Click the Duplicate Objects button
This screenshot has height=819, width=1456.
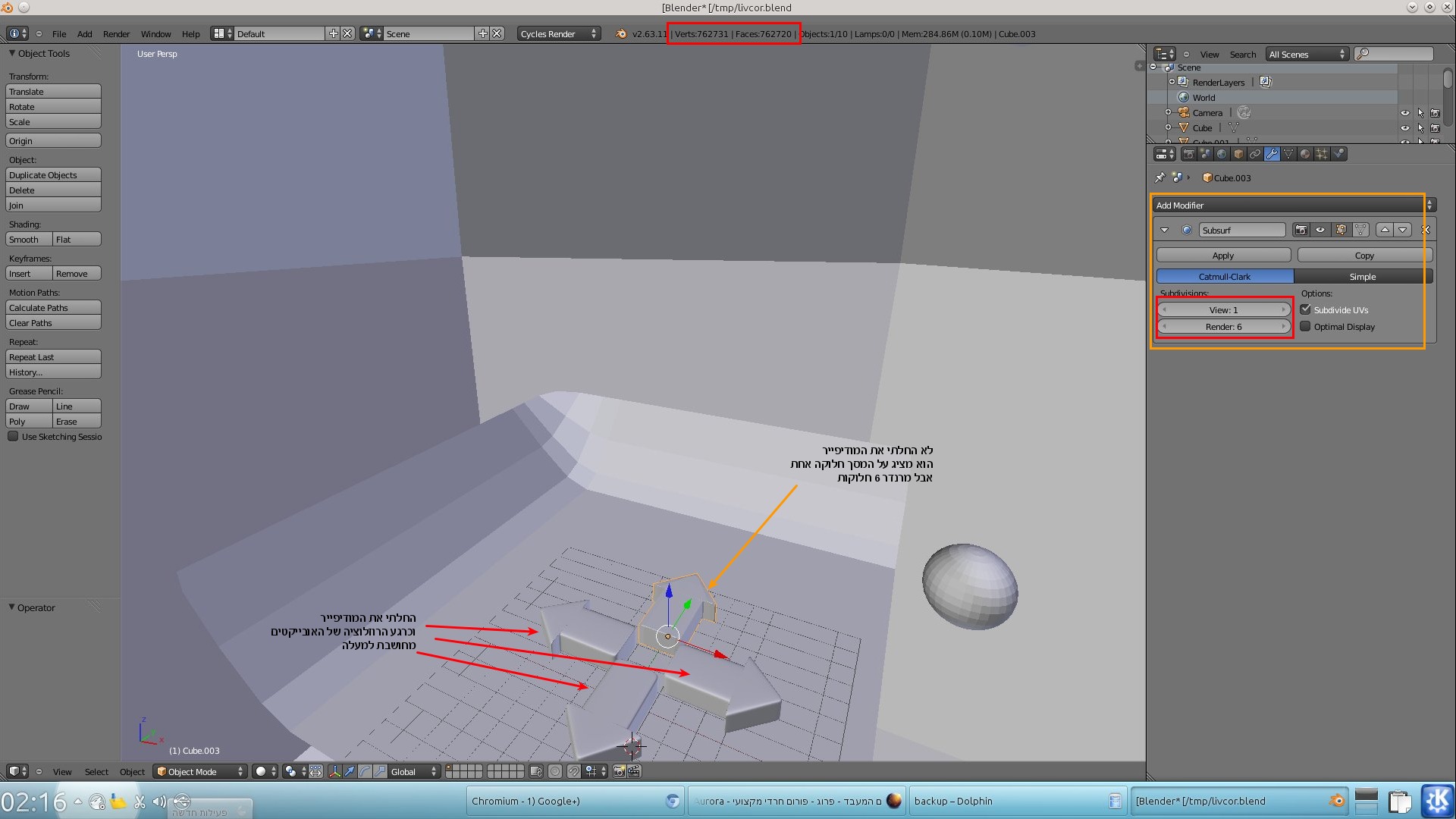(x=53, y=175)
